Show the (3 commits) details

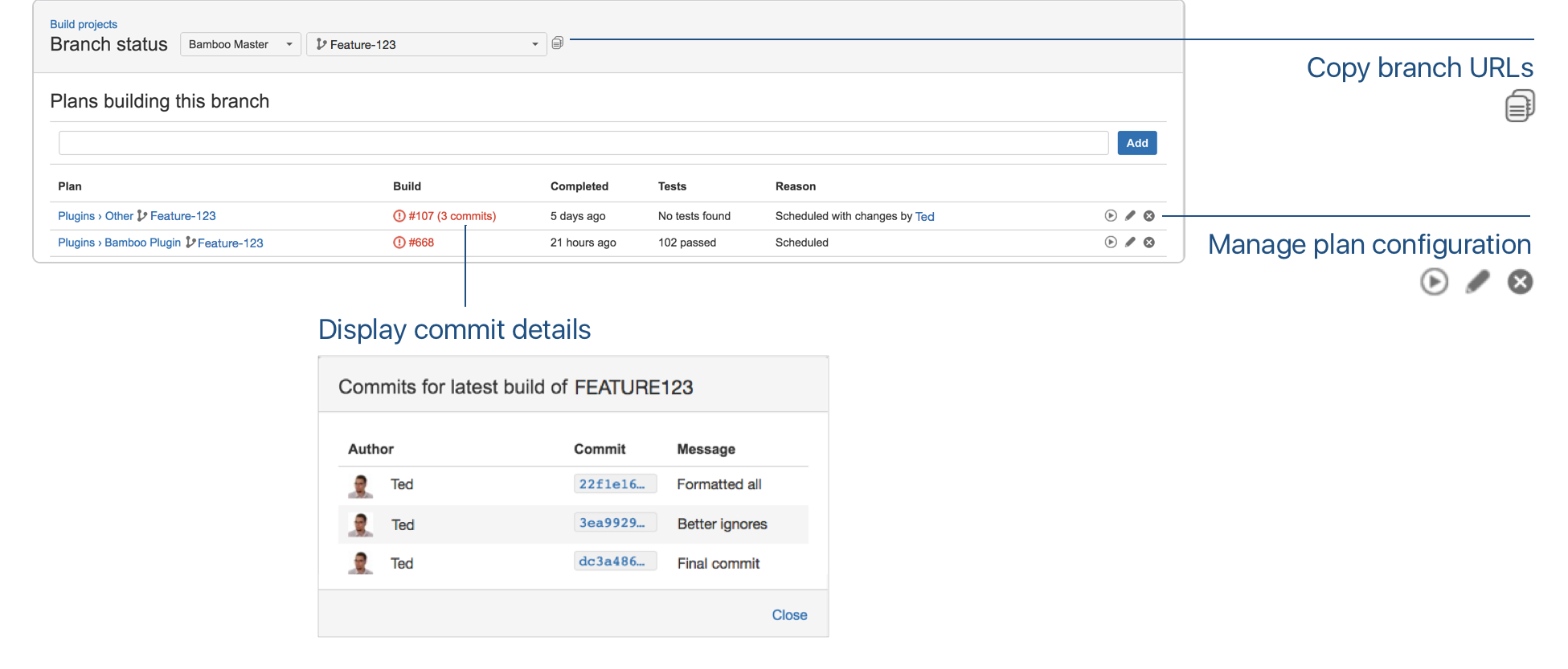(467, 216)
